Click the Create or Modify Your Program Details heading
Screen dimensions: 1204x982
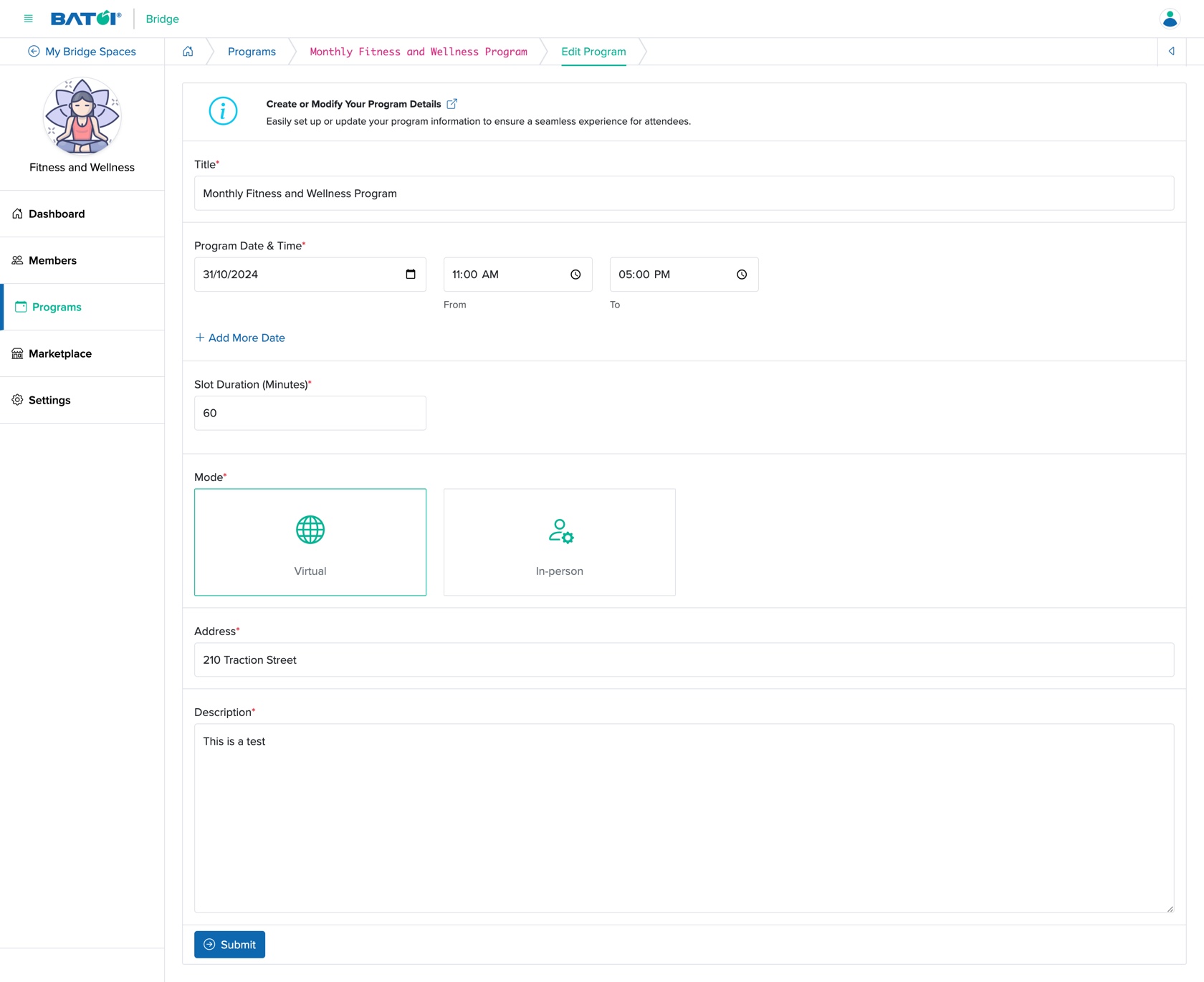353,104
